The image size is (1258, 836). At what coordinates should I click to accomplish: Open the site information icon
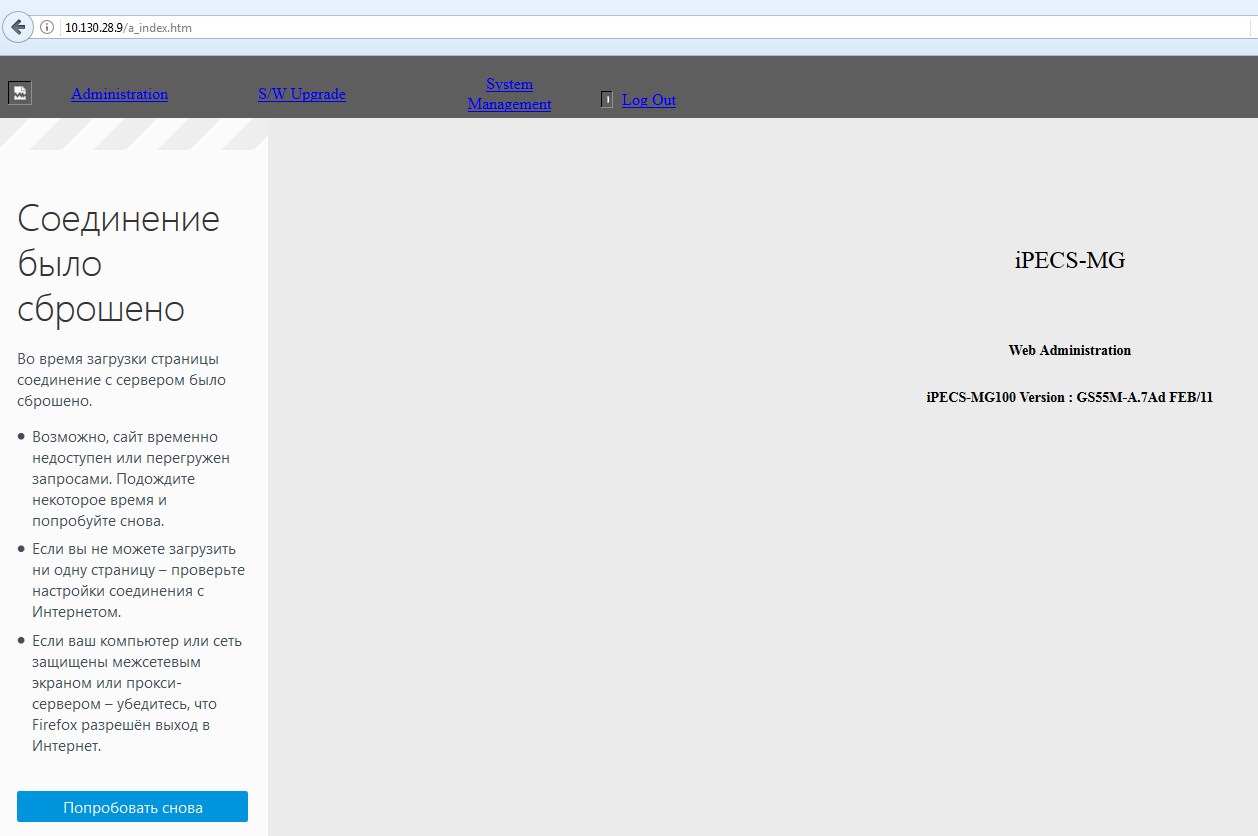click(x=47, y=28)
